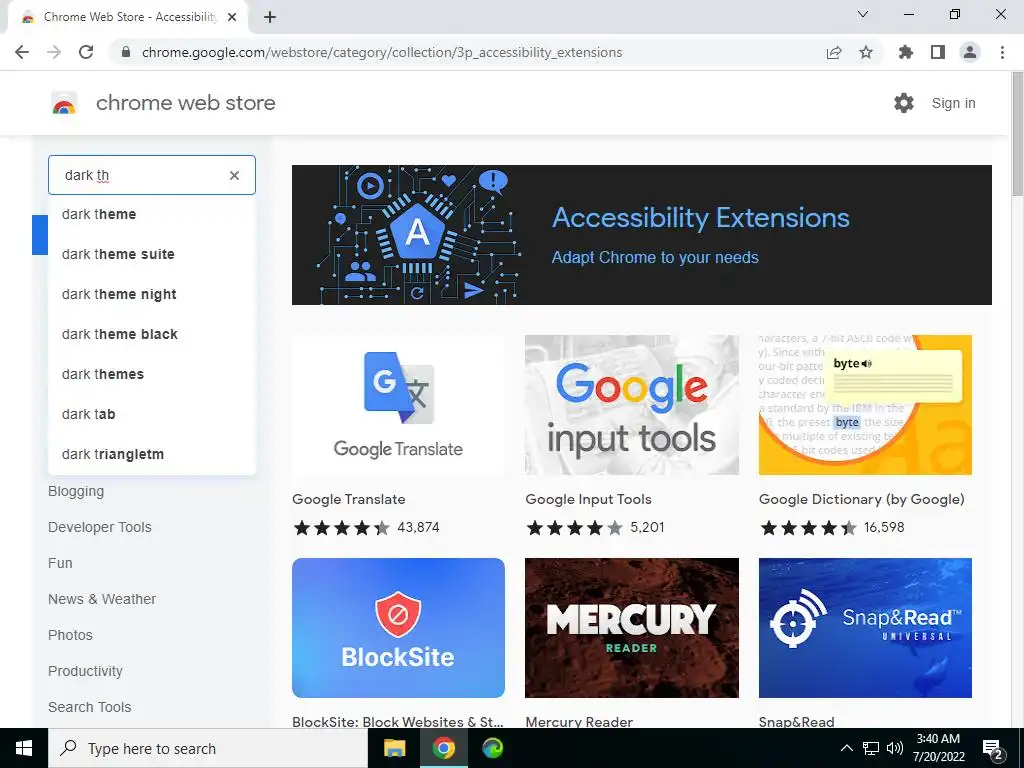The width and height of the screenshot is (1024, 768).
Task: Click Google Input Tools' 5,201 rating count
Action: pos(647,527)
